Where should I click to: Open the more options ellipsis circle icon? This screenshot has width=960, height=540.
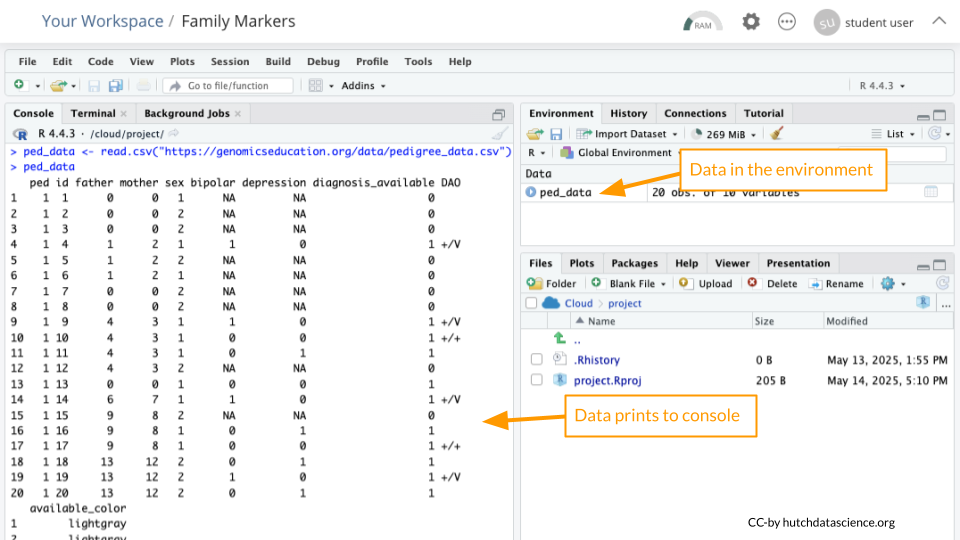pos(787,22)
